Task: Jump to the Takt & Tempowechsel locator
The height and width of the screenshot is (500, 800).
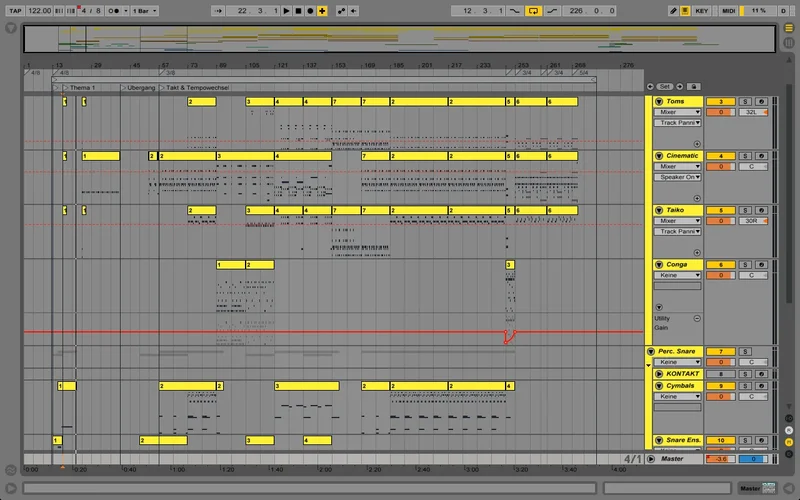Action: tap(194, 88)
